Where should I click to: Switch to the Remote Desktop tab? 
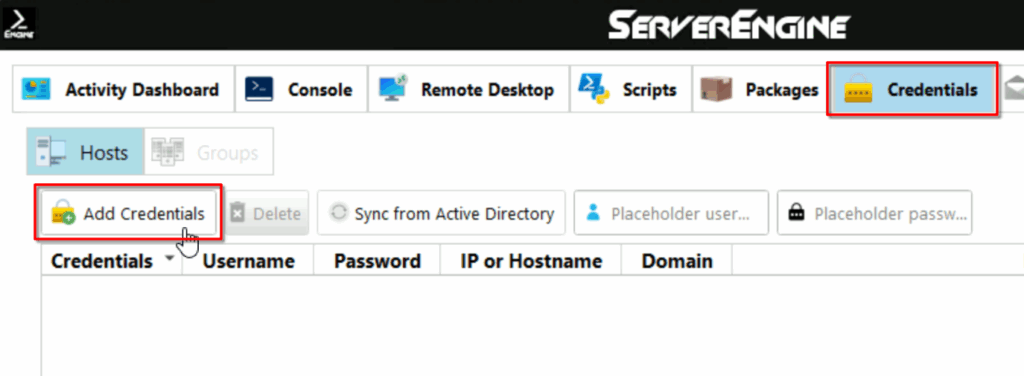(x=468, y=89)
